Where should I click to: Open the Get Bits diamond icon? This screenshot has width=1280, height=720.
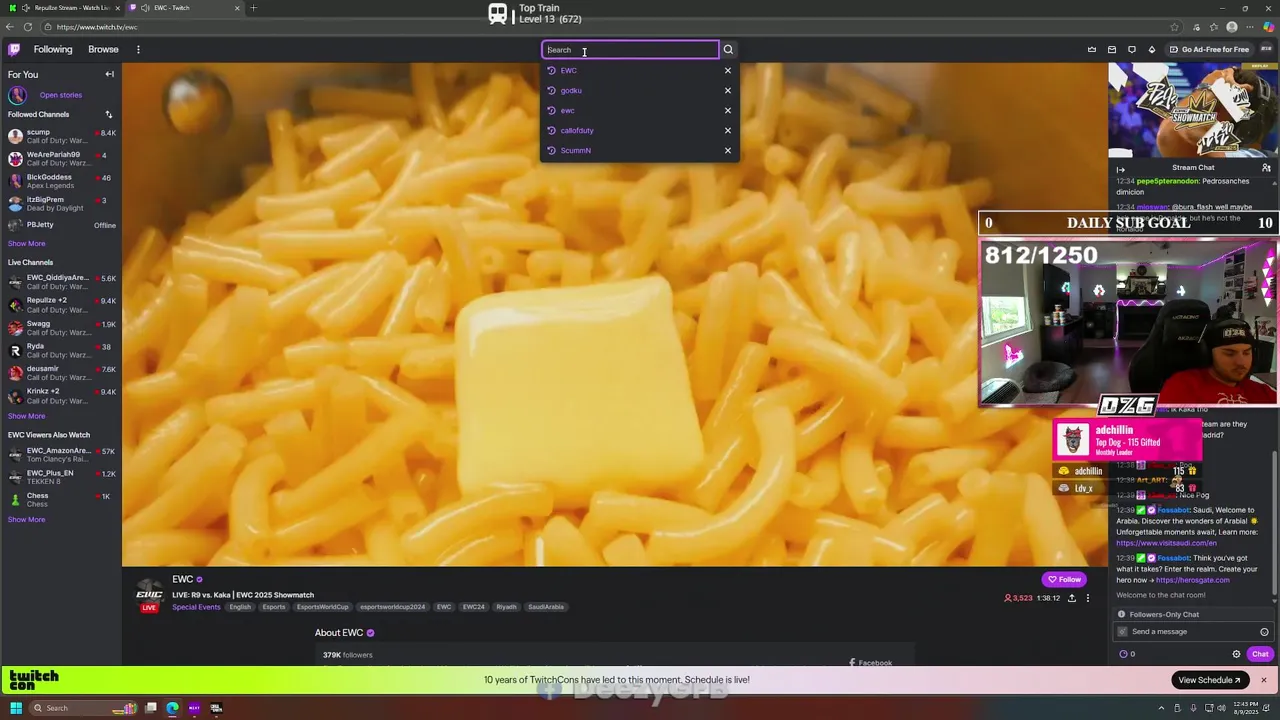(1152, 49)
